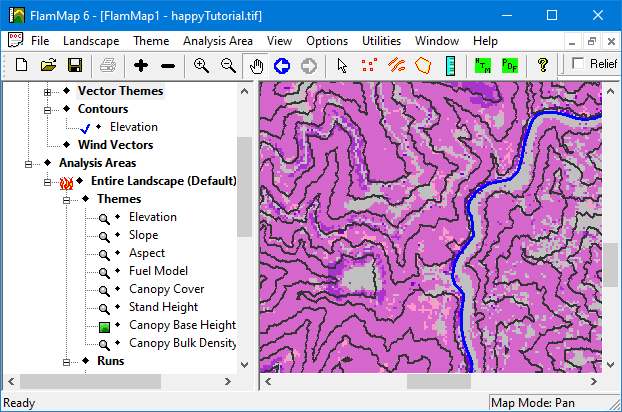Click tree panel scroll down arrow
This screenshot has height=412, width=622.
coord(244,365)
